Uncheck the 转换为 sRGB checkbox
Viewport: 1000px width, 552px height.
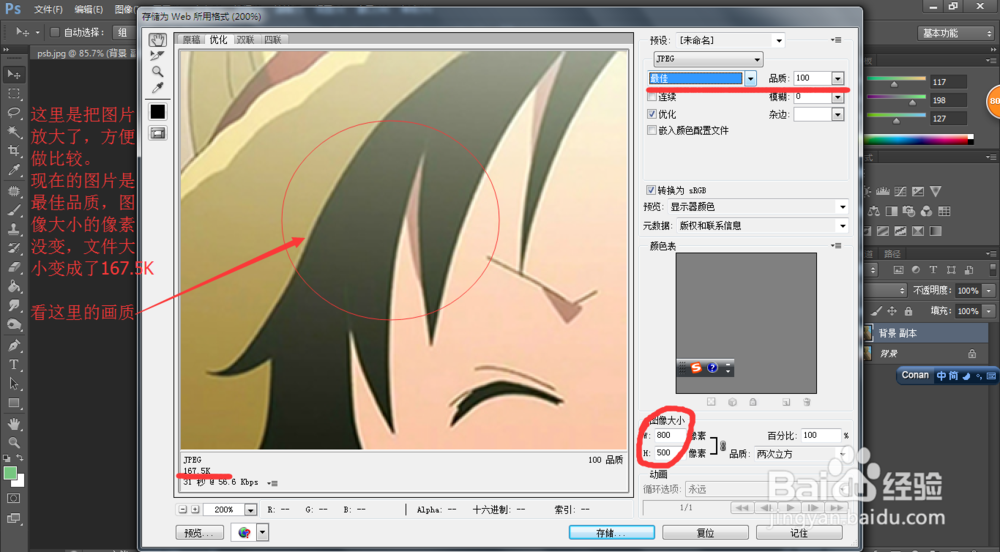pyautogui.click(x=651, y=190)
